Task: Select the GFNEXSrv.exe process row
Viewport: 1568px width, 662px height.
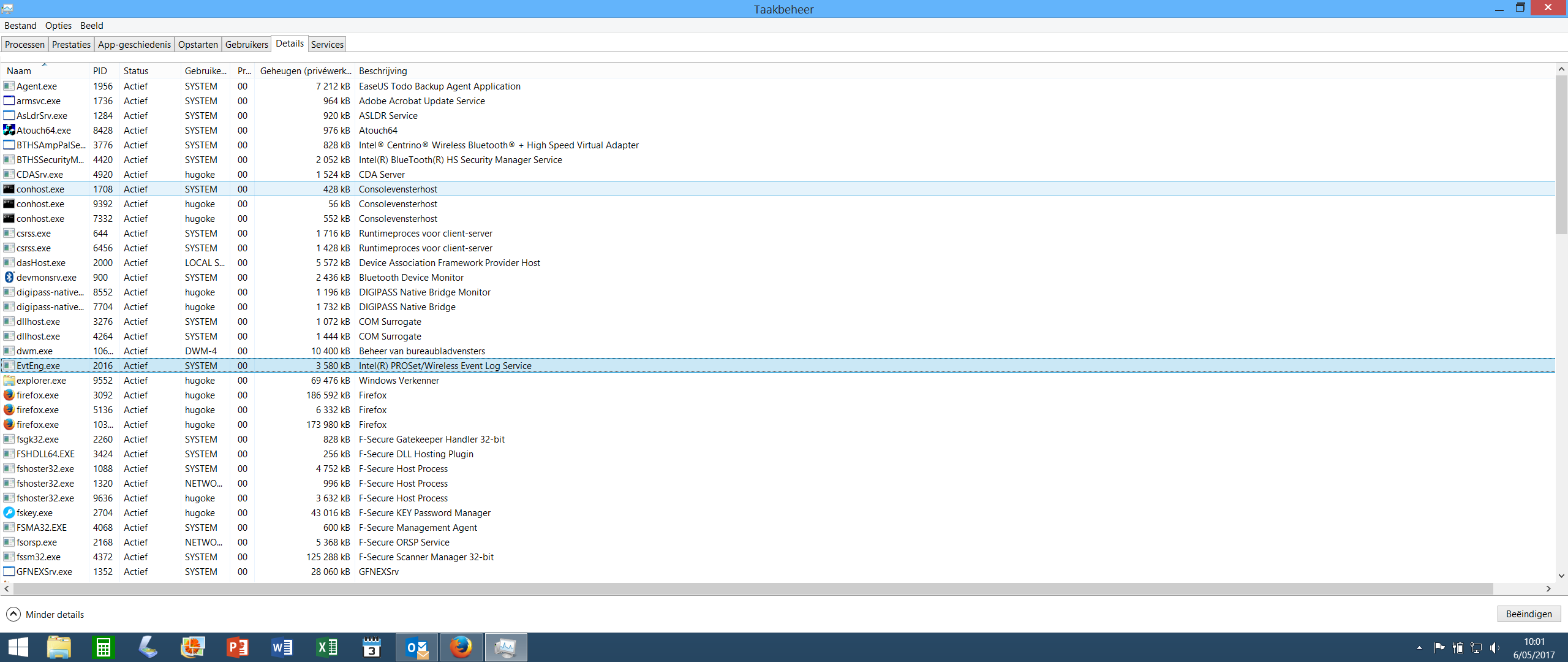Action: click(x=778, y=571)
